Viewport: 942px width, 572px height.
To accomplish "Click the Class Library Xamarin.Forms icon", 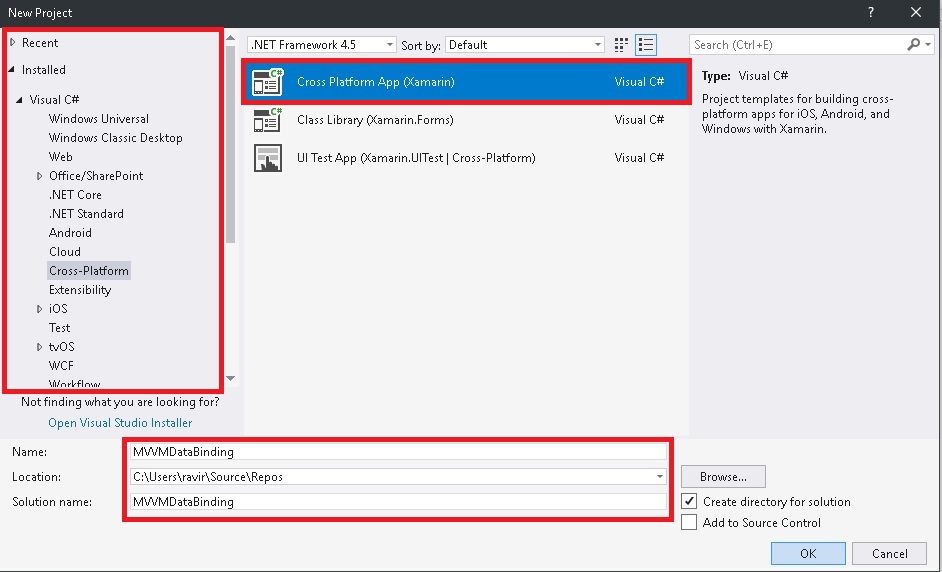I will (268, 120).
